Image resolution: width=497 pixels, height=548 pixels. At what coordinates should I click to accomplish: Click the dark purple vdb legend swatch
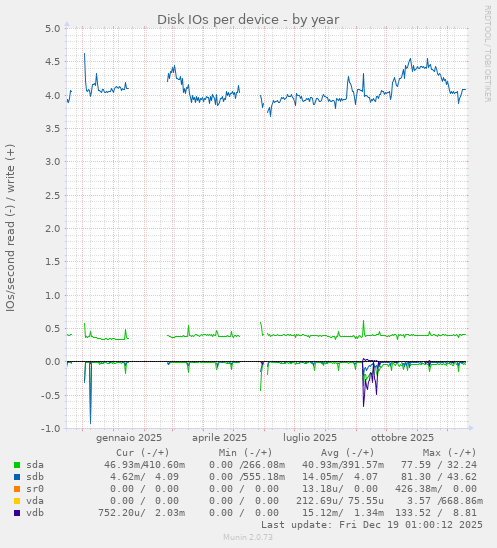pyautogui.click(x=17, y=513)
